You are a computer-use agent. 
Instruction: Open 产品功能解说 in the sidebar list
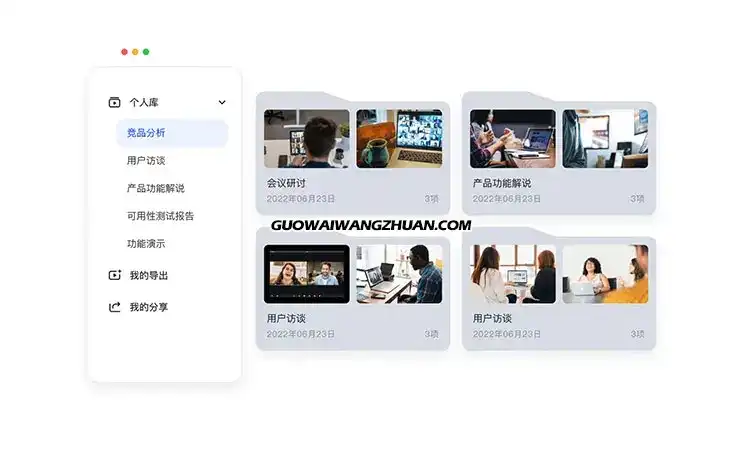coord(156,188)
